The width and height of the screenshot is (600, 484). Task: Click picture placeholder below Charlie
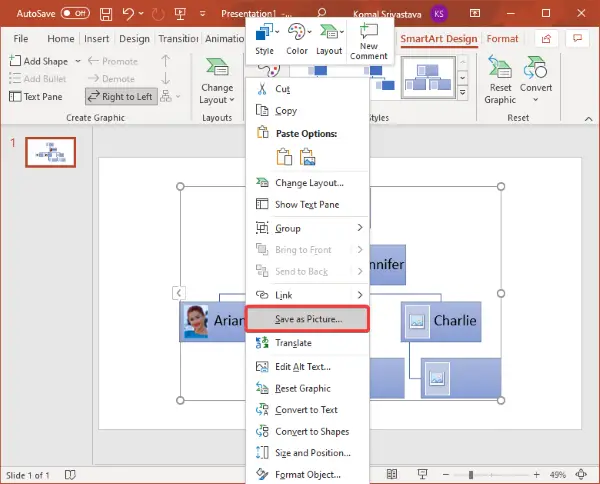[x=437, y=378]
